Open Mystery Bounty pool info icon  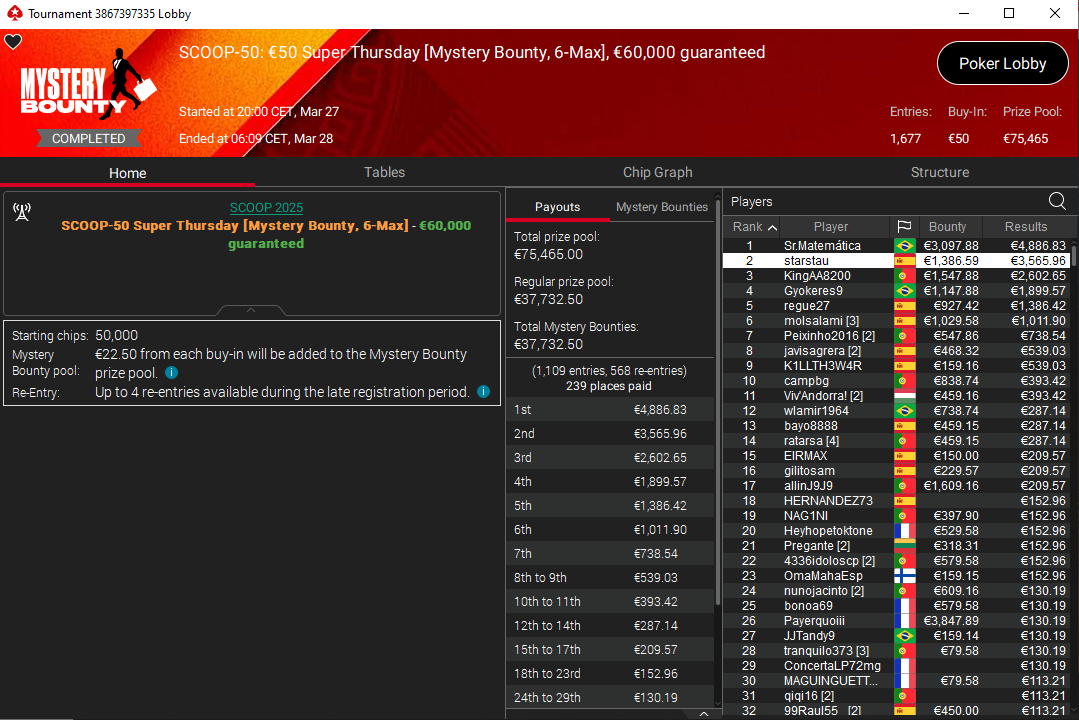(172, 372)
